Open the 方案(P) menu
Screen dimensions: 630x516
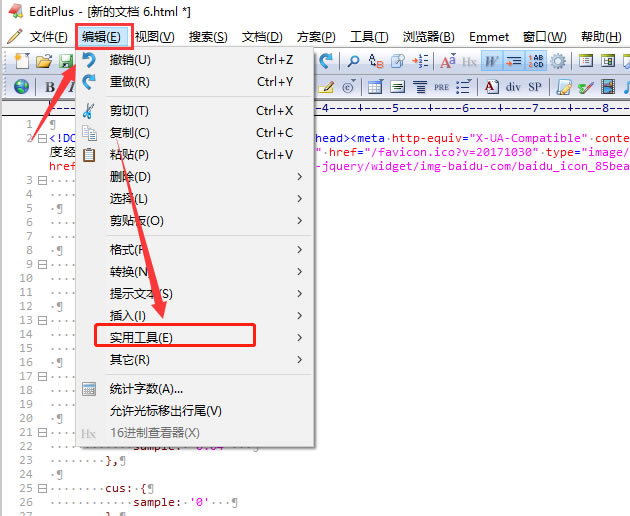click(x=316, y=37)
